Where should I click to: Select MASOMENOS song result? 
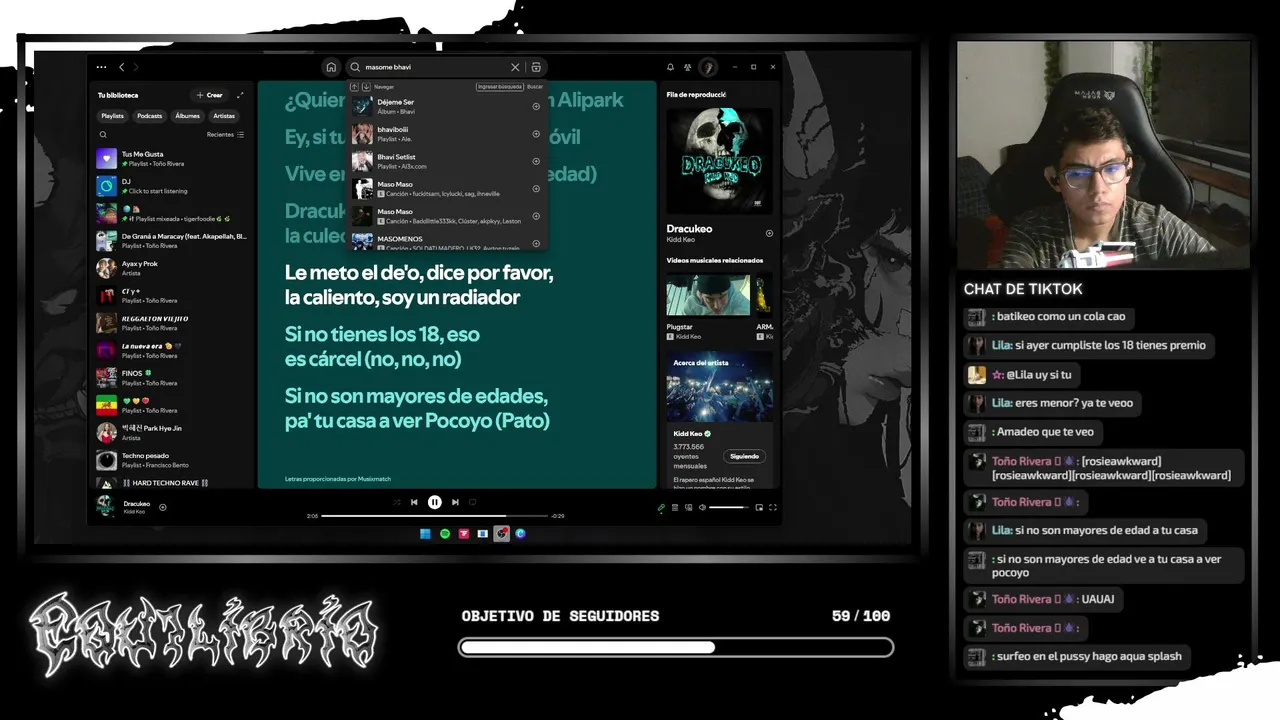[x=447, y=242]
